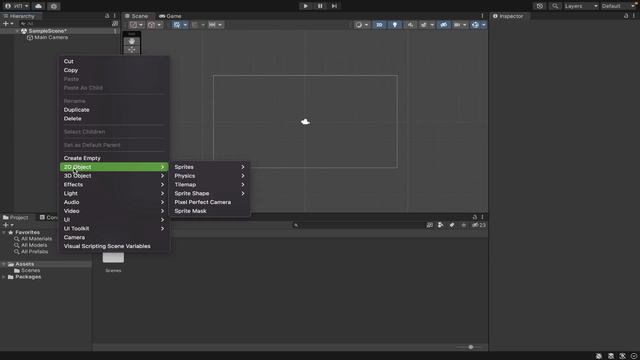Choose Create Empty from the context menu

tap(114, 158)
